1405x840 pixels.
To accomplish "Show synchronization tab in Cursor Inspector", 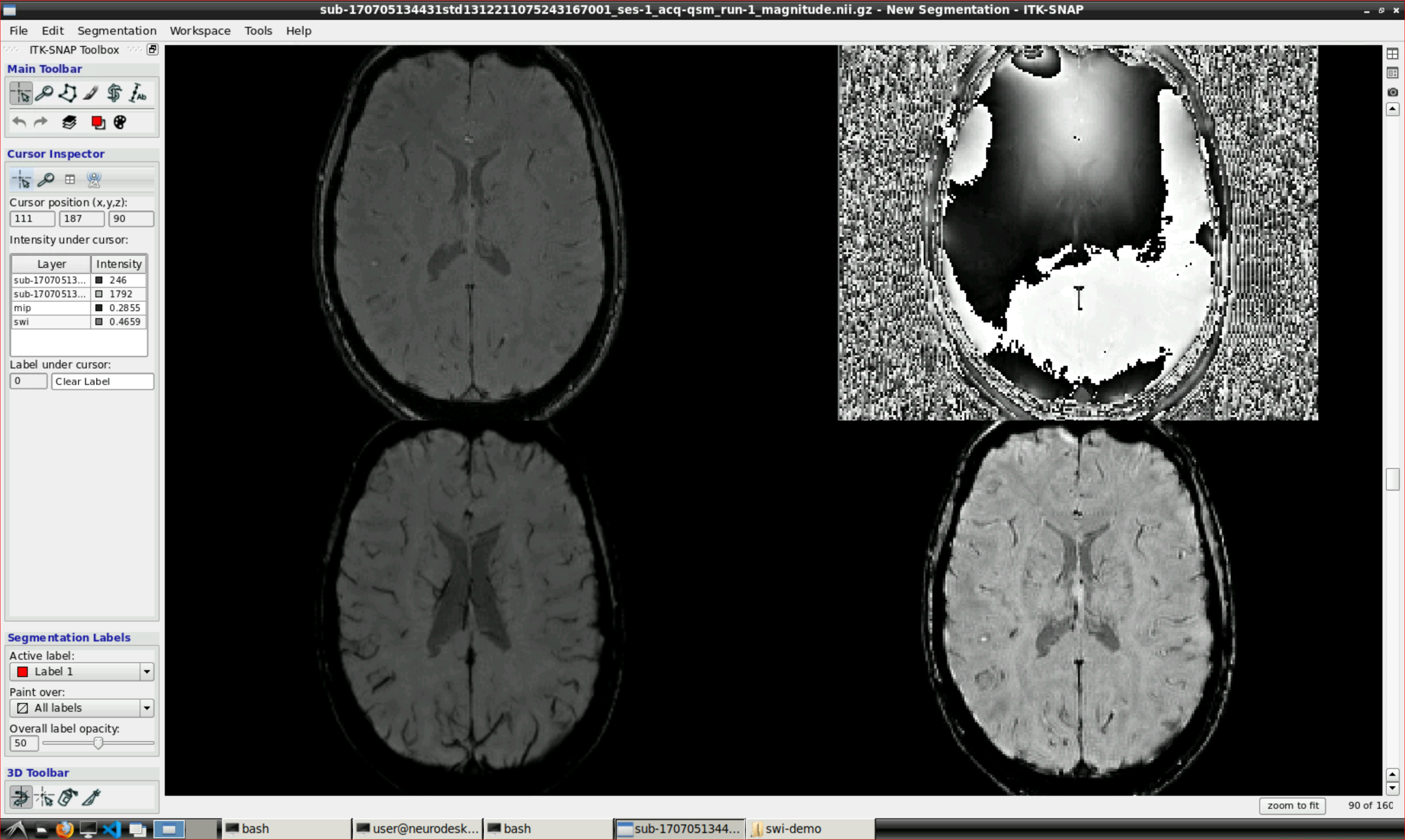I will tap(94, 180).
